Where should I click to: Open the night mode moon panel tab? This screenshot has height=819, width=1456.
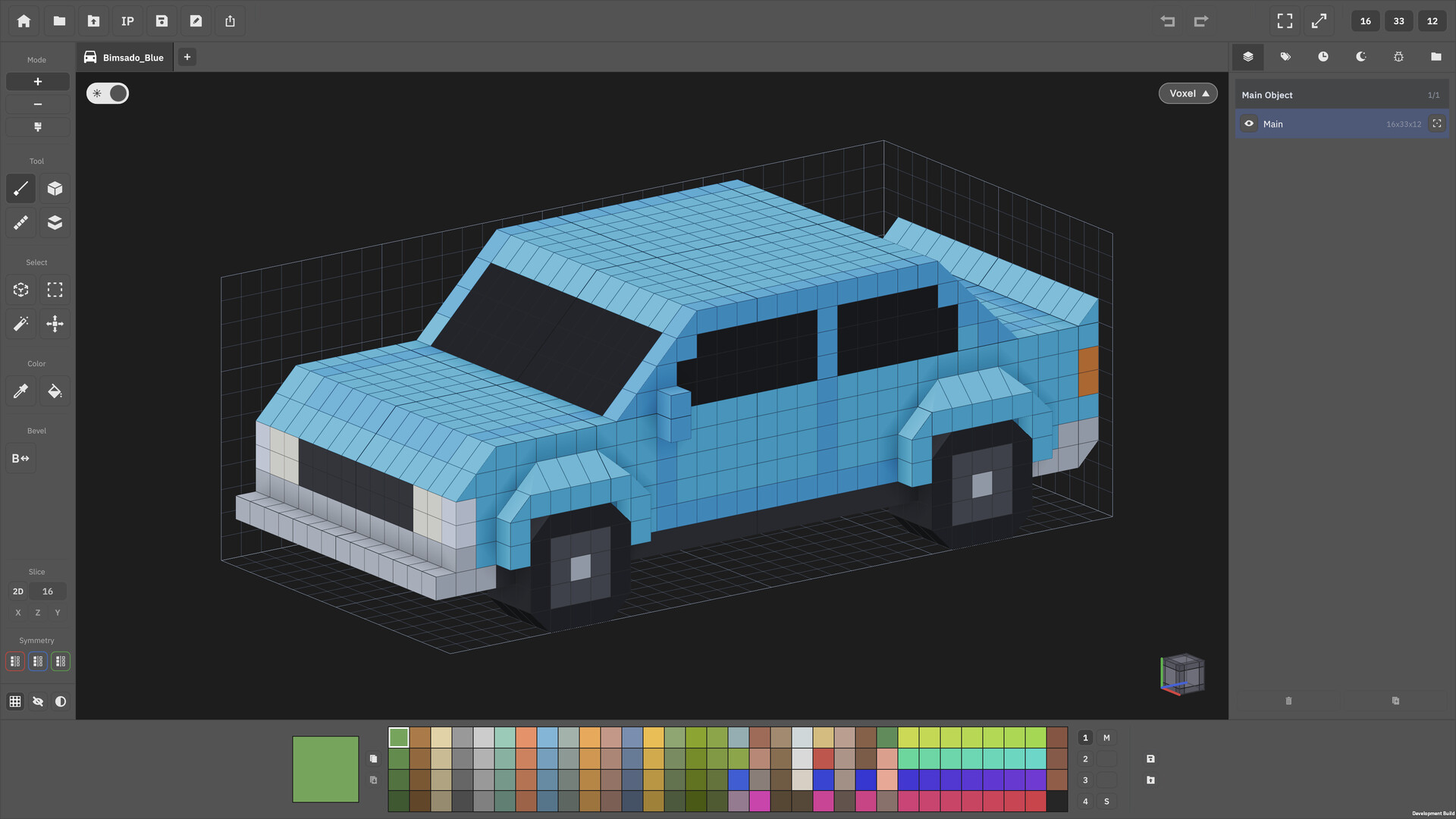pos(1361,57)
